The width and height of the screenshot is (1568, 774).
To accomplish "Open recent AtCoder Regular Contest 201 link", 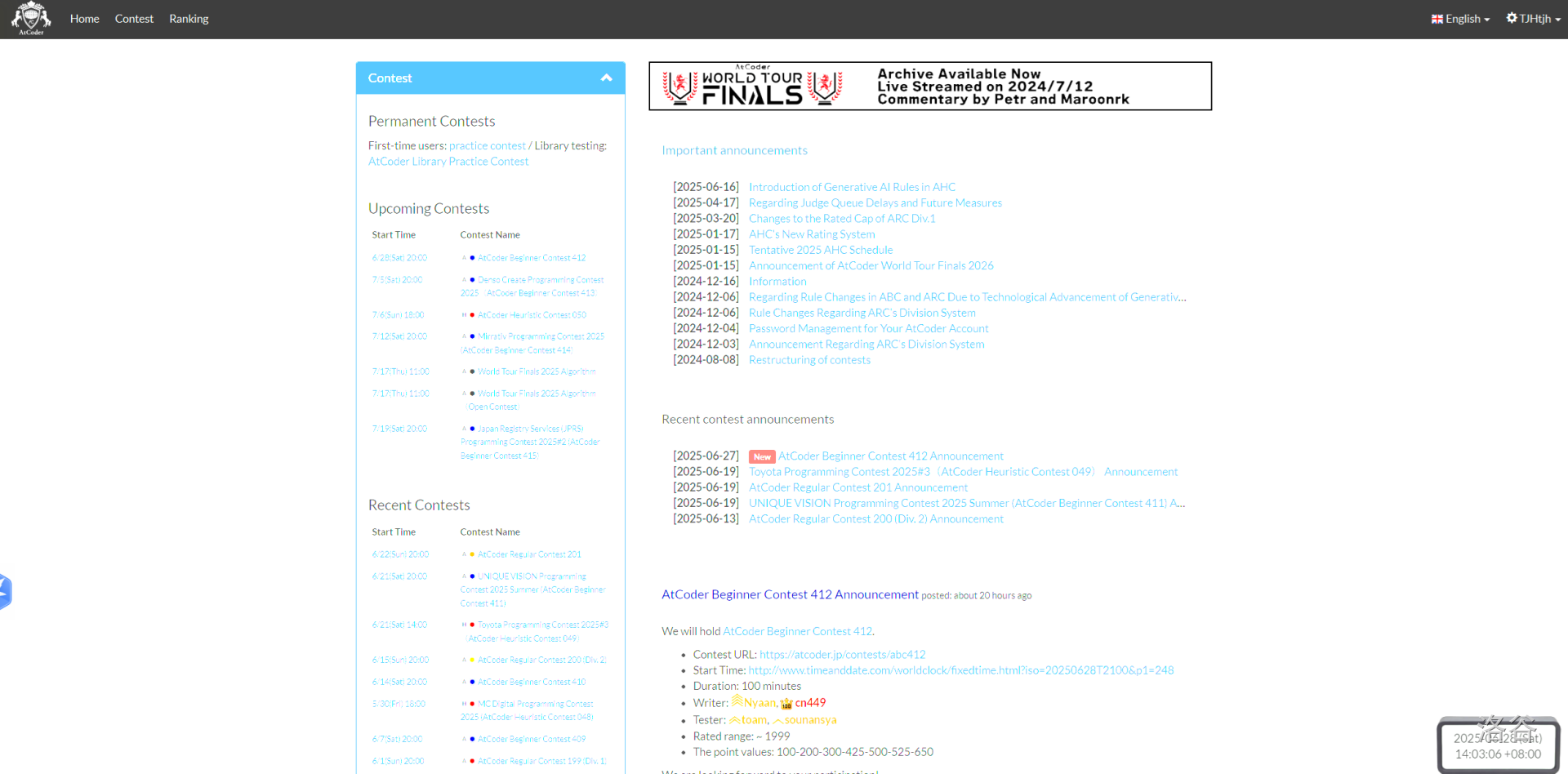I will pyautogui.click(x=529, y=554).
